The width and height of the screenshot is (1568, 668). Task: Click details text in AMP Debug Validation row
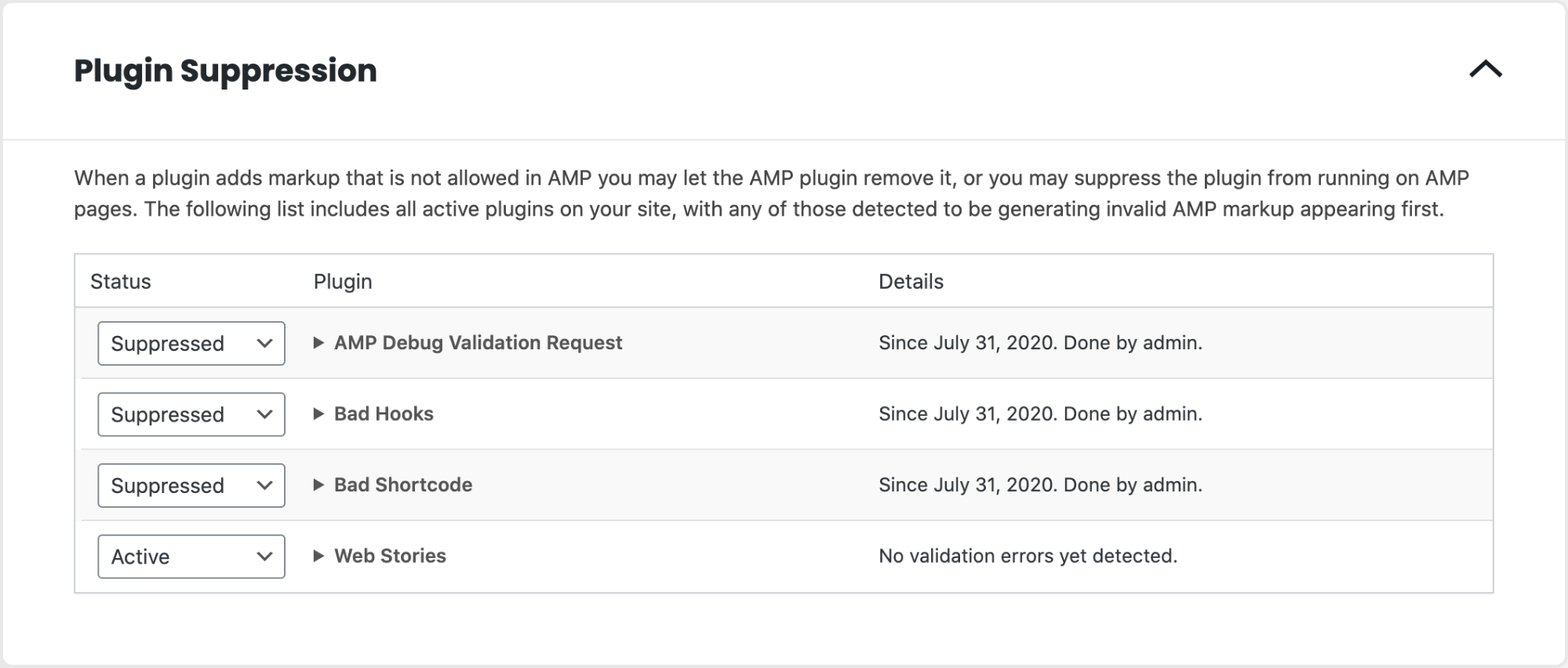point(1040,343)
